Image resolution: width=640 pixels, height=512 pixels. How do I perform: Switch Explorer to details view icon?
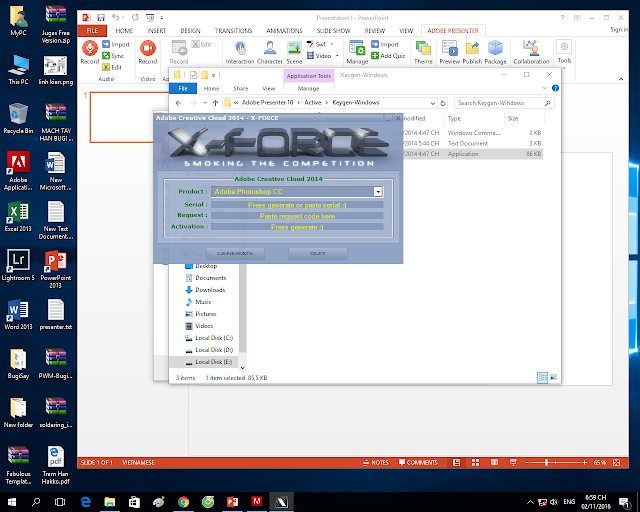[542, 378]
